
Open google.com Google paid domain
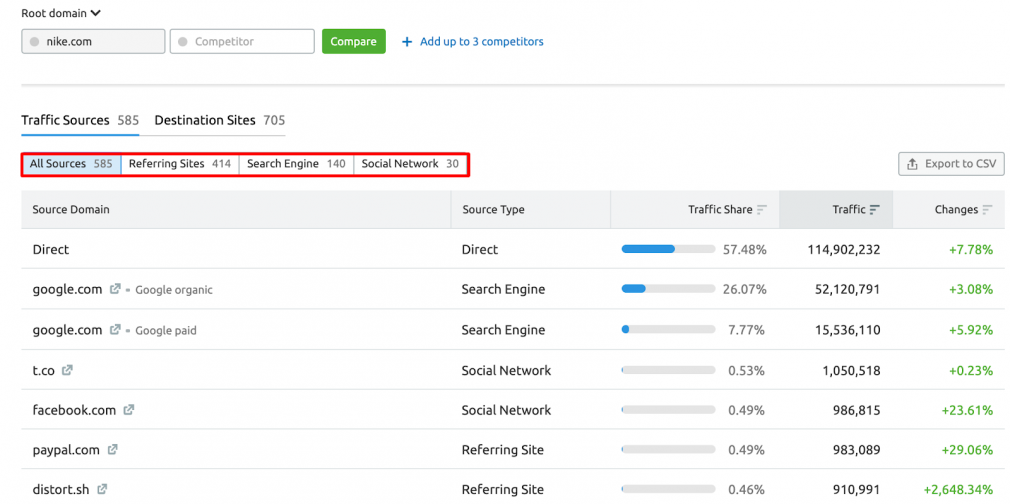pyautogui.click(x=68, y=330)
